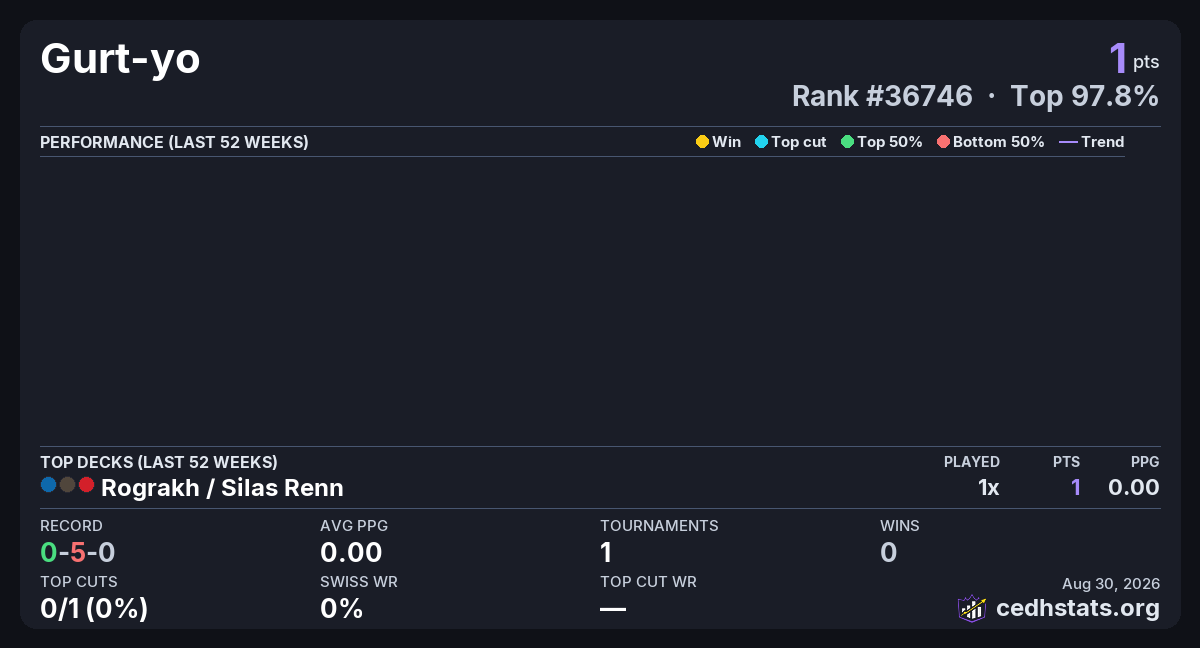Click the brown colorless mana dot

(67, 485)
